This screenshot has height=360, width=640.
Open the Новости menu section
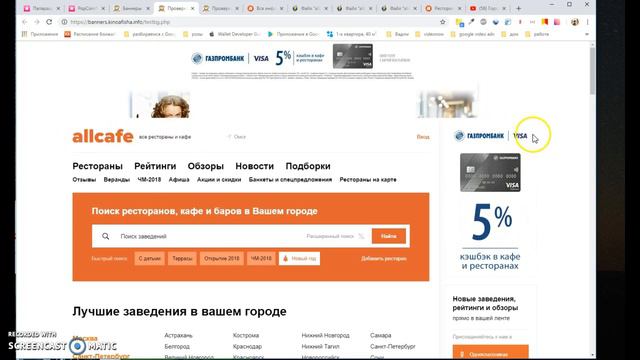tap(255, 166)
